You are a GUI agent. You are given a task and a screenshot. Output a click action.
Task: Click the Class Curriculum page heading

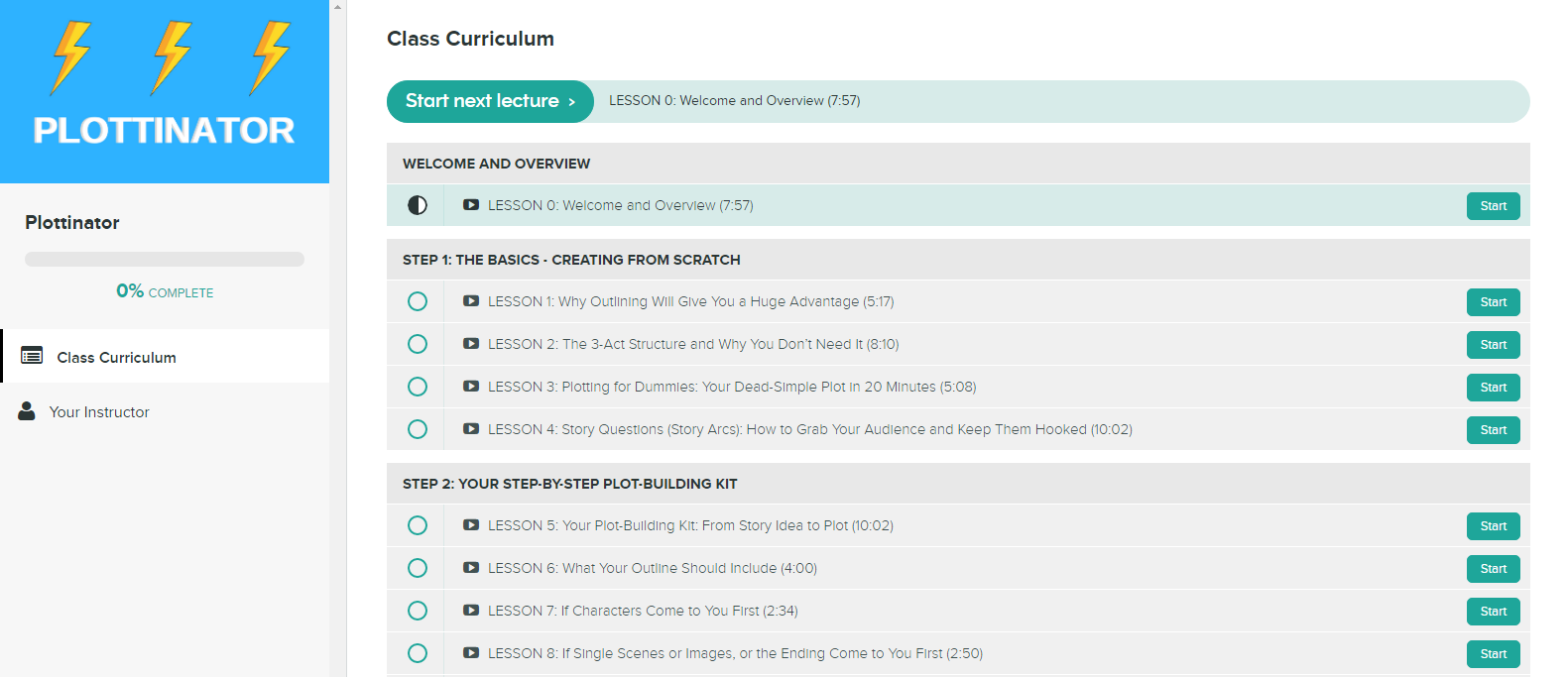coord(470,39)
